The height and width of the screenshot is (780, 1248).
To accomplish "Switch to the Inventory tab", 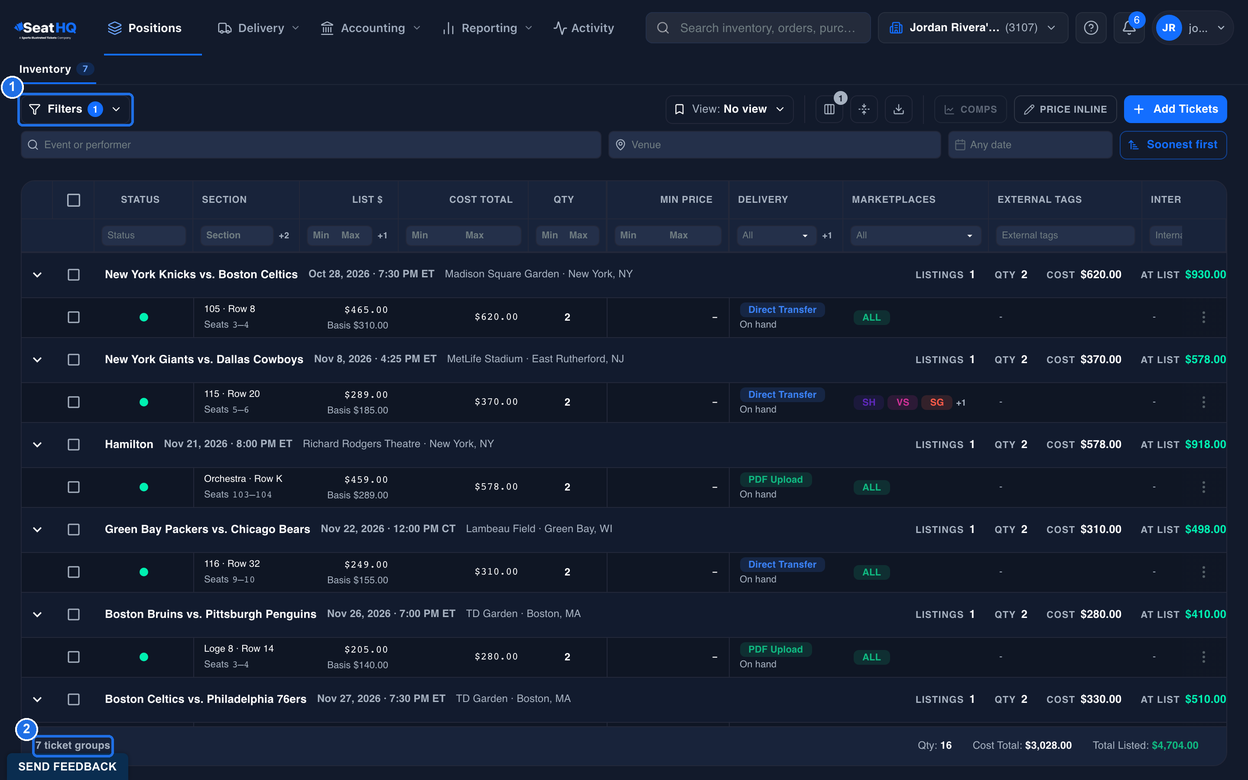I will tap(55, 69).
